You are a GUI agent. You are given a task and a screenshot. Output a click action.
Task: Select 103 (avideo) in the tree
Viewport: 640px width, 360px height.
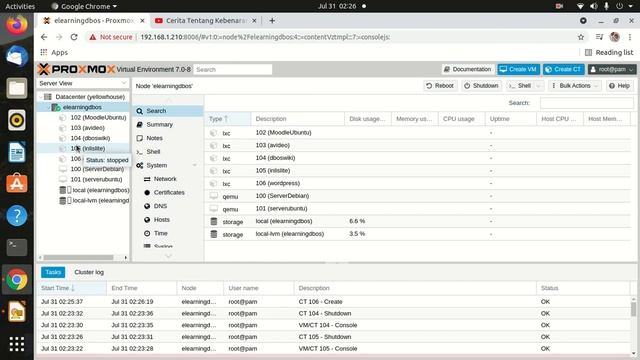tap(87, 128)
